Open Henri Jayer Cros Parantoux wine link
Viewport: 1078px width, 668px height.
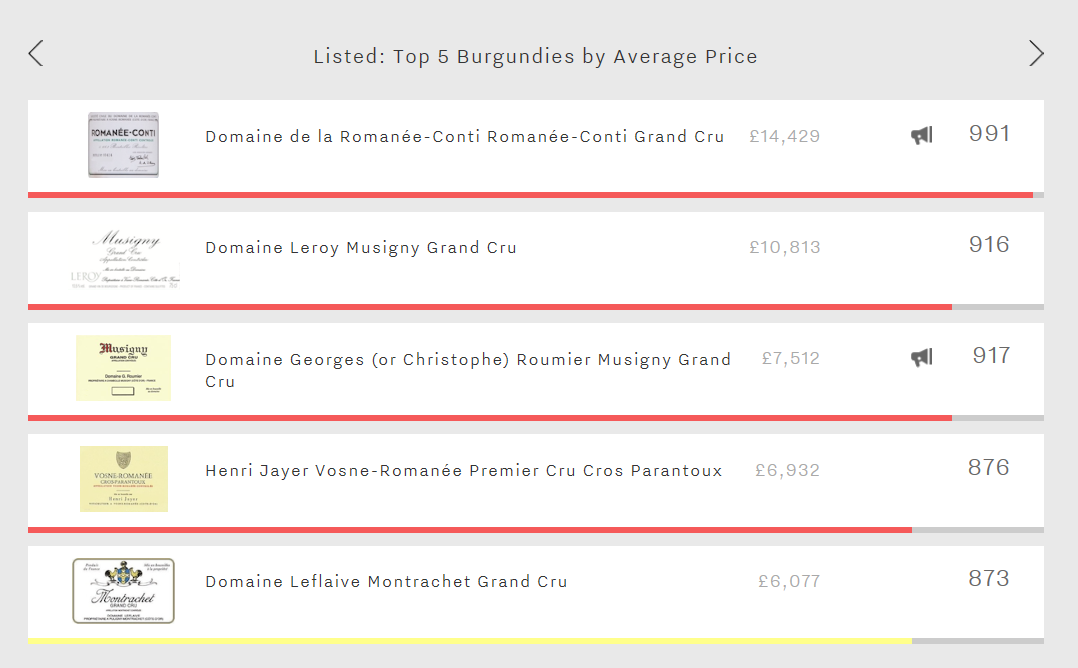(464, 471)
